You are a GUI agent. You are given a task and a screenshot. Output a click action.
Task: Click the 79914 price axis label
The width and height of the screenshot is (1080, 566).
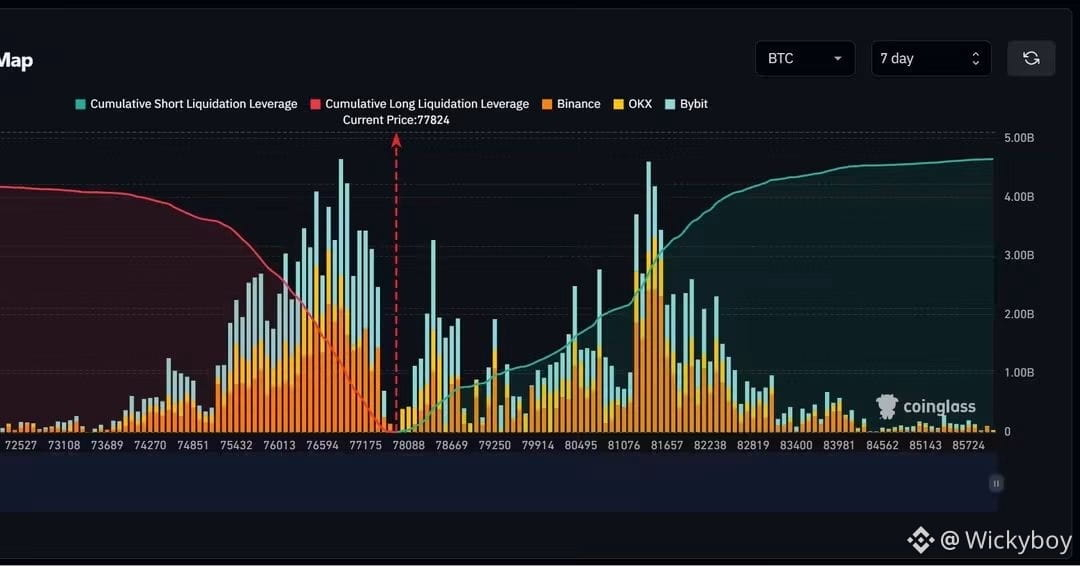(x=538, y=446)
